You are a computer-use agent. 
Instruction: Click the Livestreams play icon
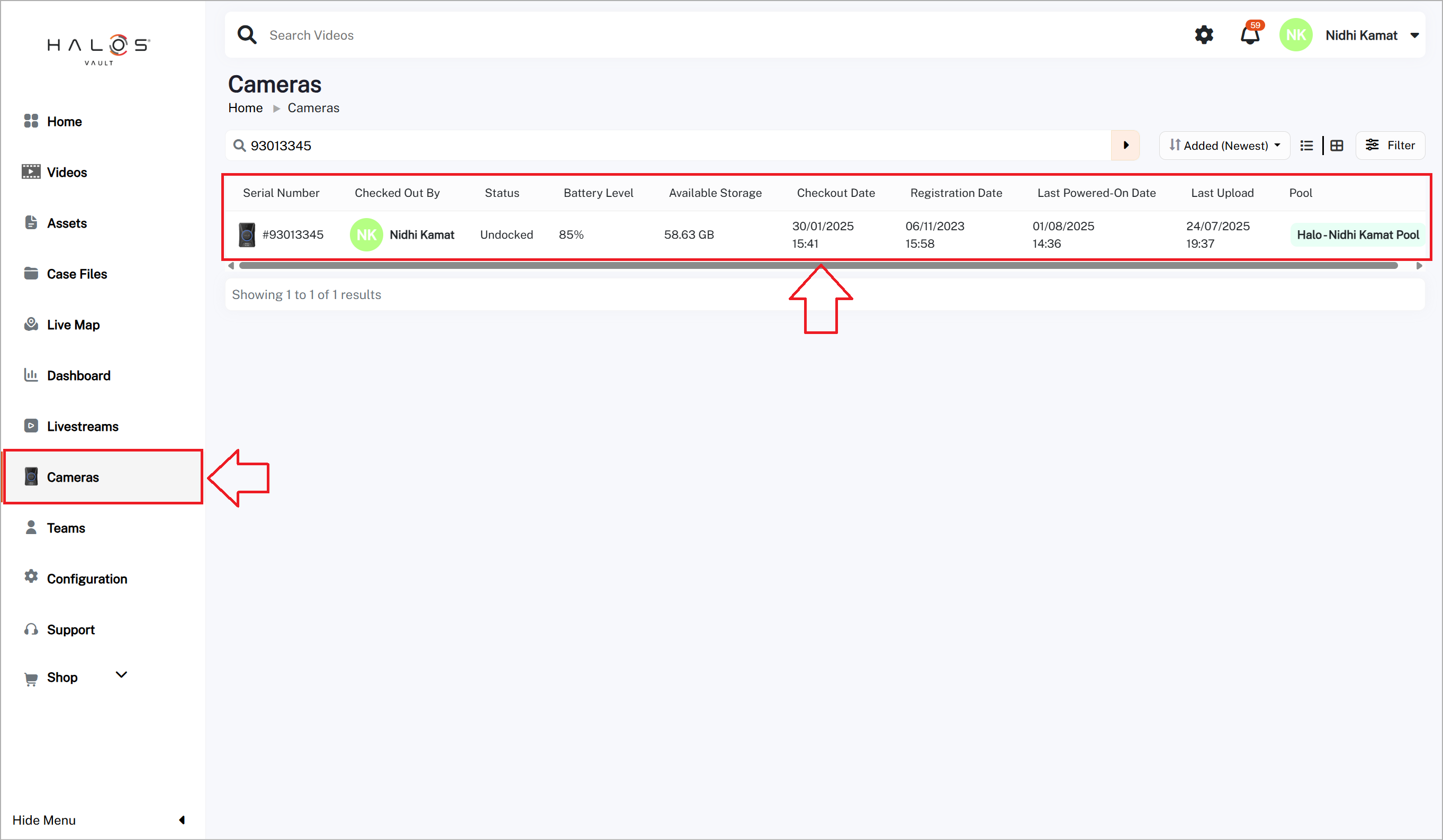click(x=31, y=426)
